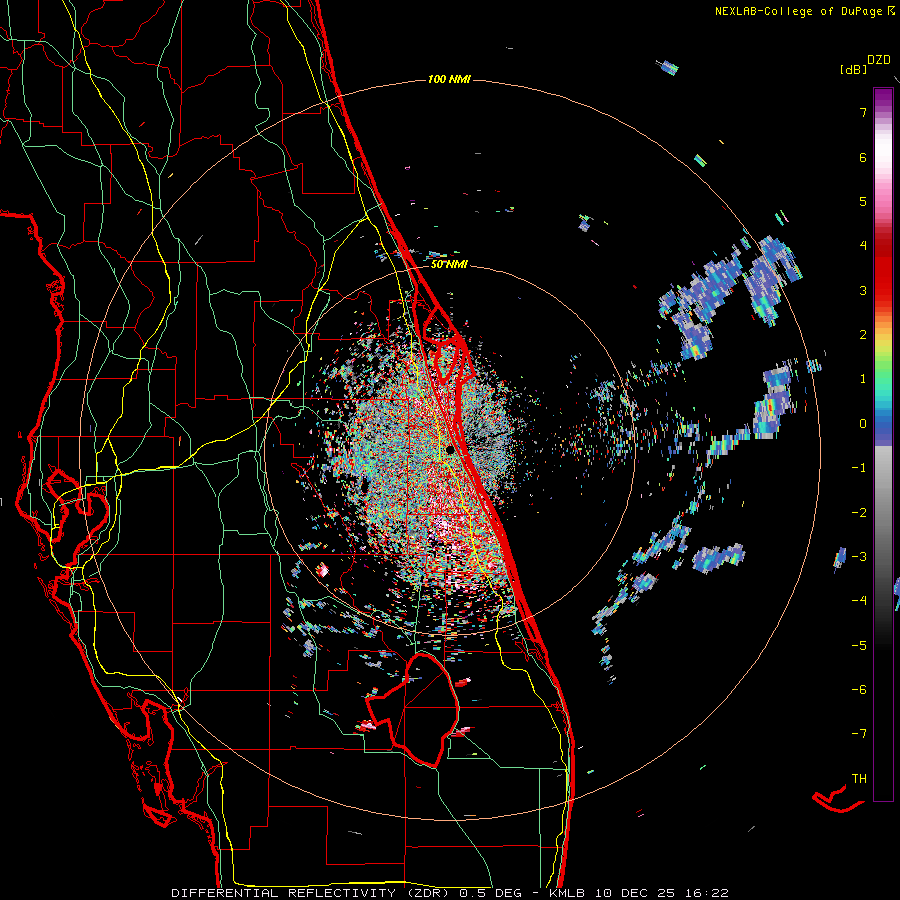The width and height of the screenshot is (900, 900).
Task: Click the 100 NMI range ring label
Action: click(x=449, y=79)
